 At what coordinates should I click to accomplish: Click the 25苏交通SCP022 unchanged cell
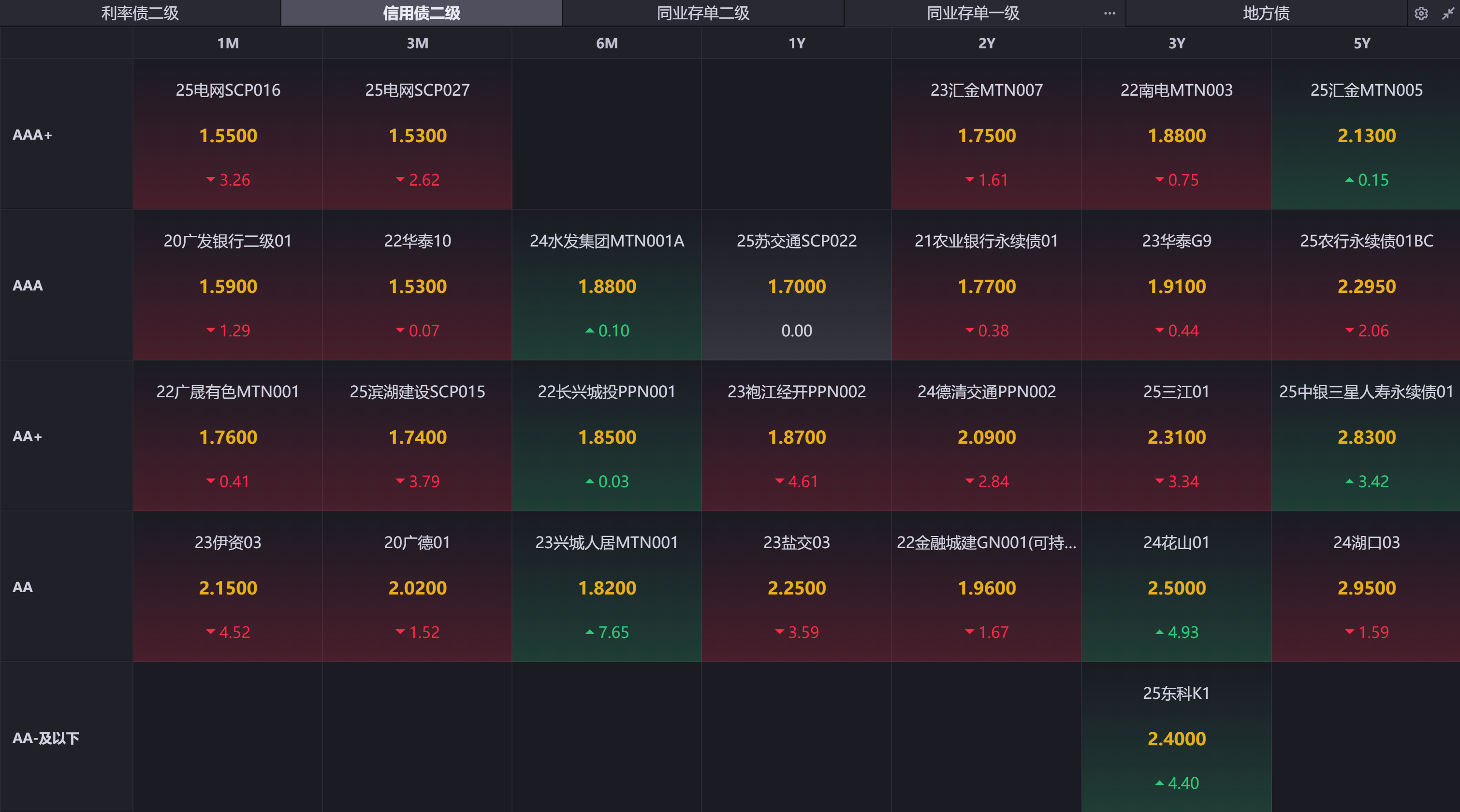796,285
